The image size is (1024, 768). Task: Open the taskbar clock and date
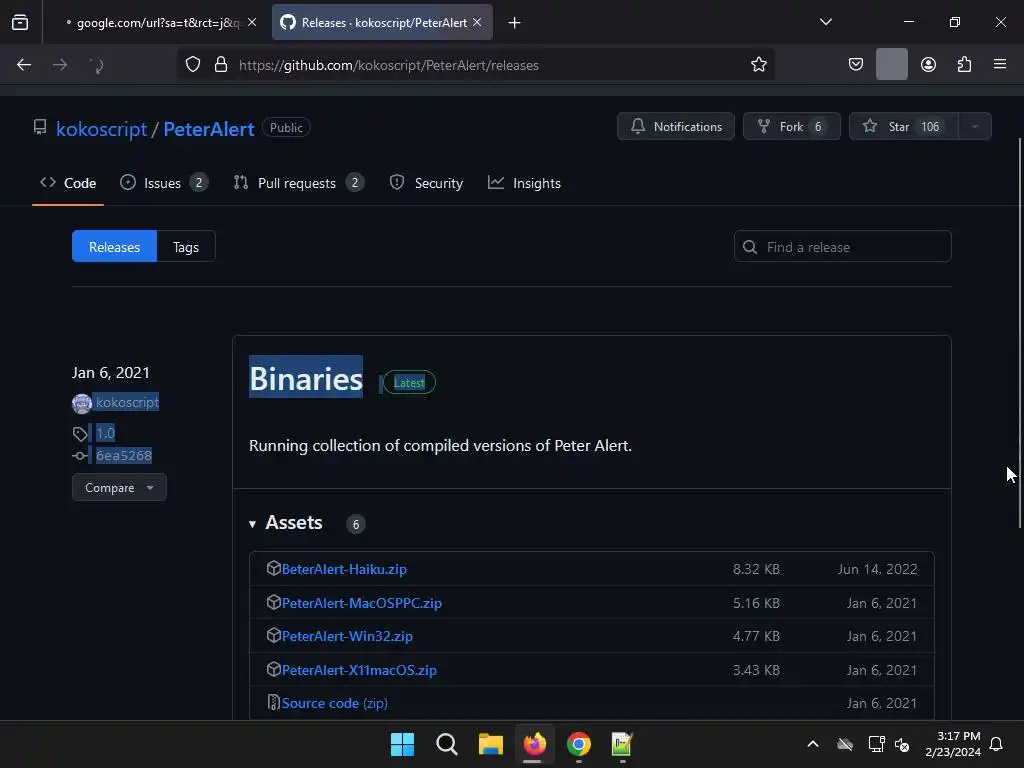pos(953,744)
